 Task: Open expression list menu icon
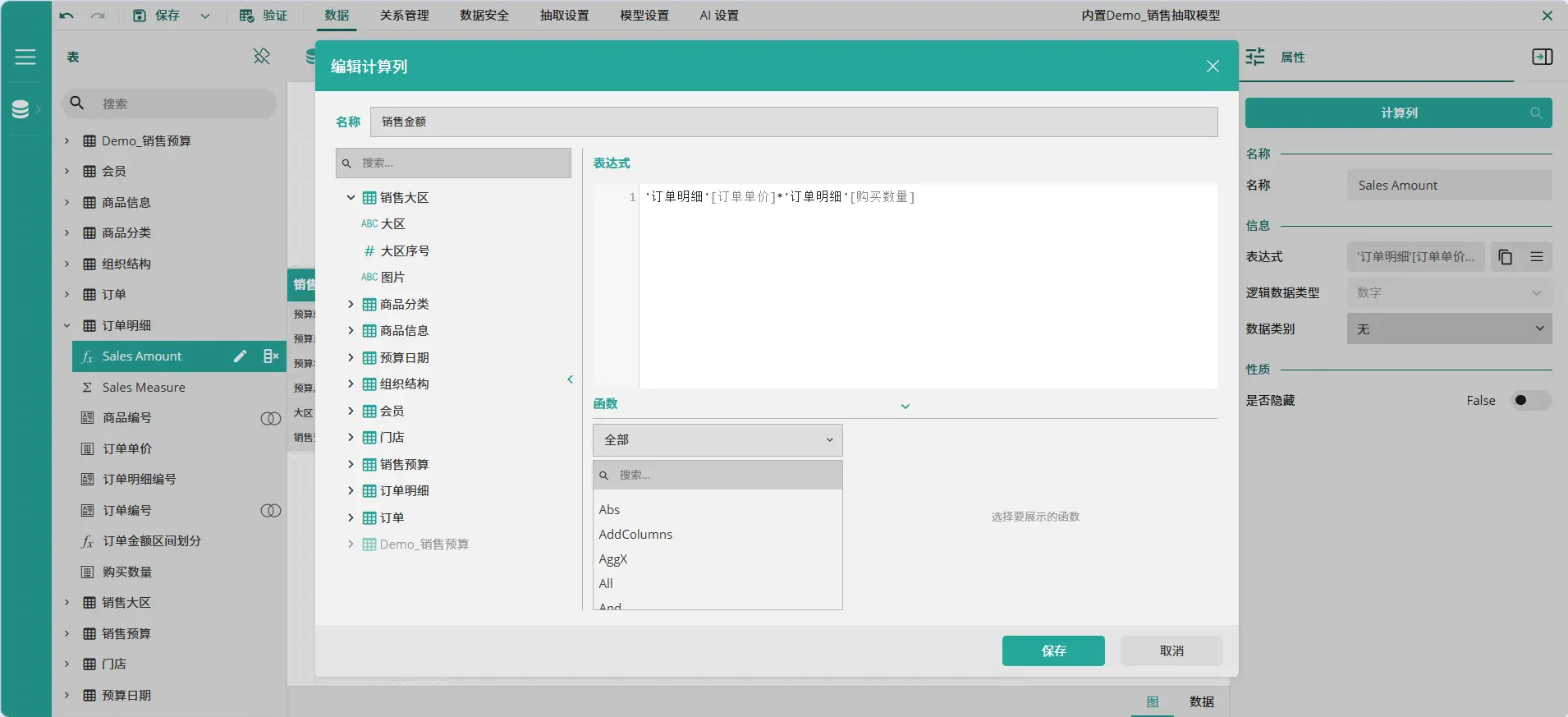tap(1537, 257)
